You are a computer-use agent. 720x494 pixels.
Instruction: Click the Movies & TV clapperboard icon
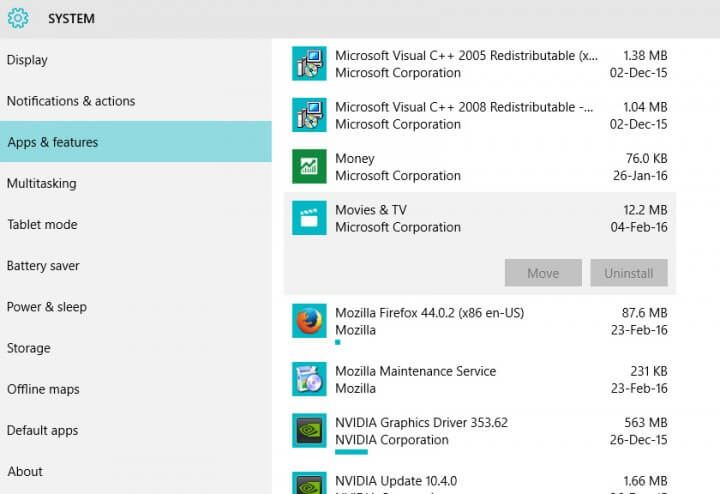pos(309,218)
